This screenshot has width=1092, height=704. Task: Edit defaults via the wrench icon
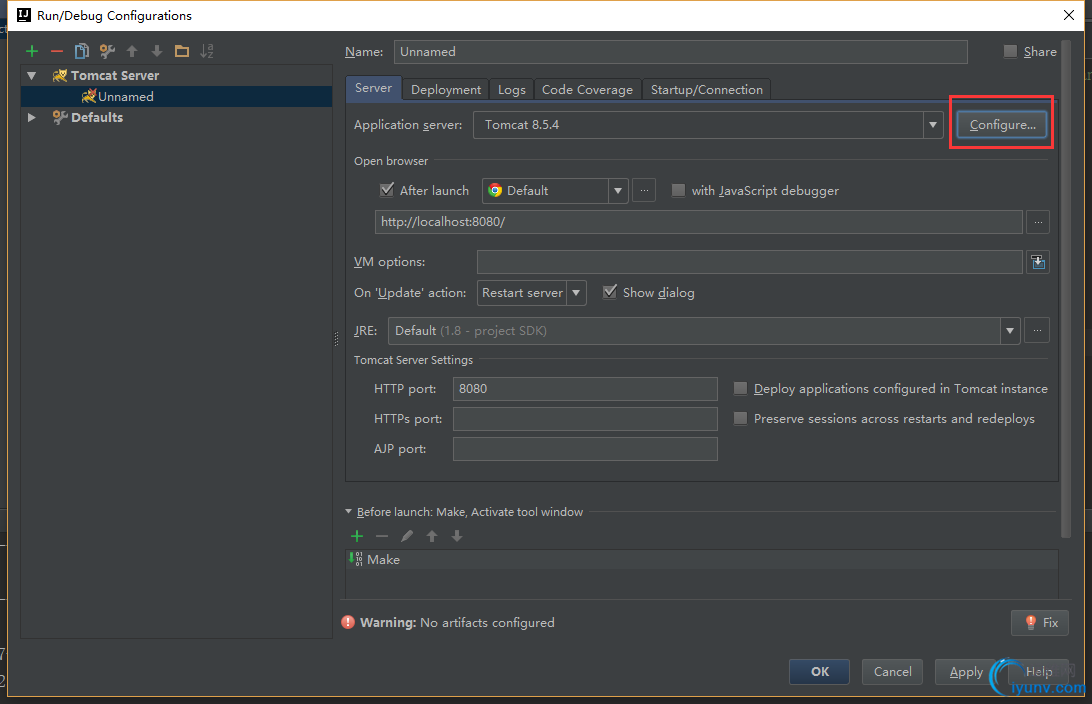click(x=107, y=51)
